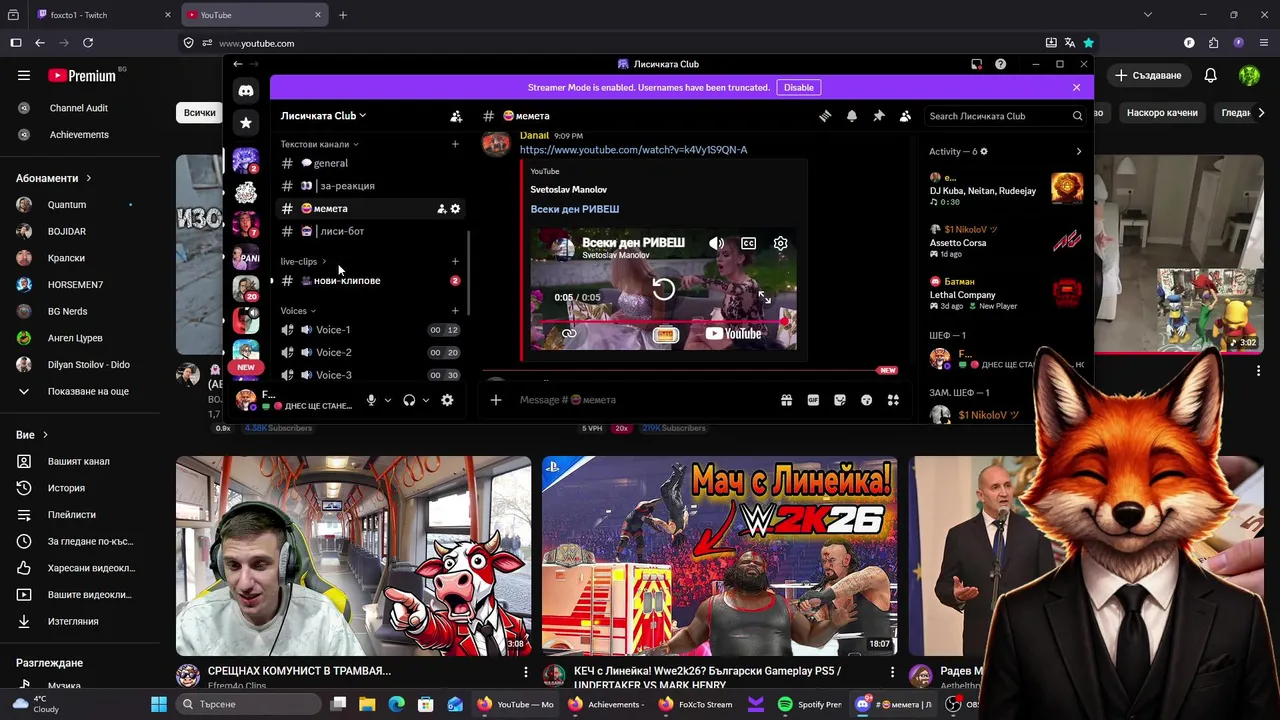Toggle closed captions on embedded video
This screenshot has width=1280, height=720.
tap(748, 243)
